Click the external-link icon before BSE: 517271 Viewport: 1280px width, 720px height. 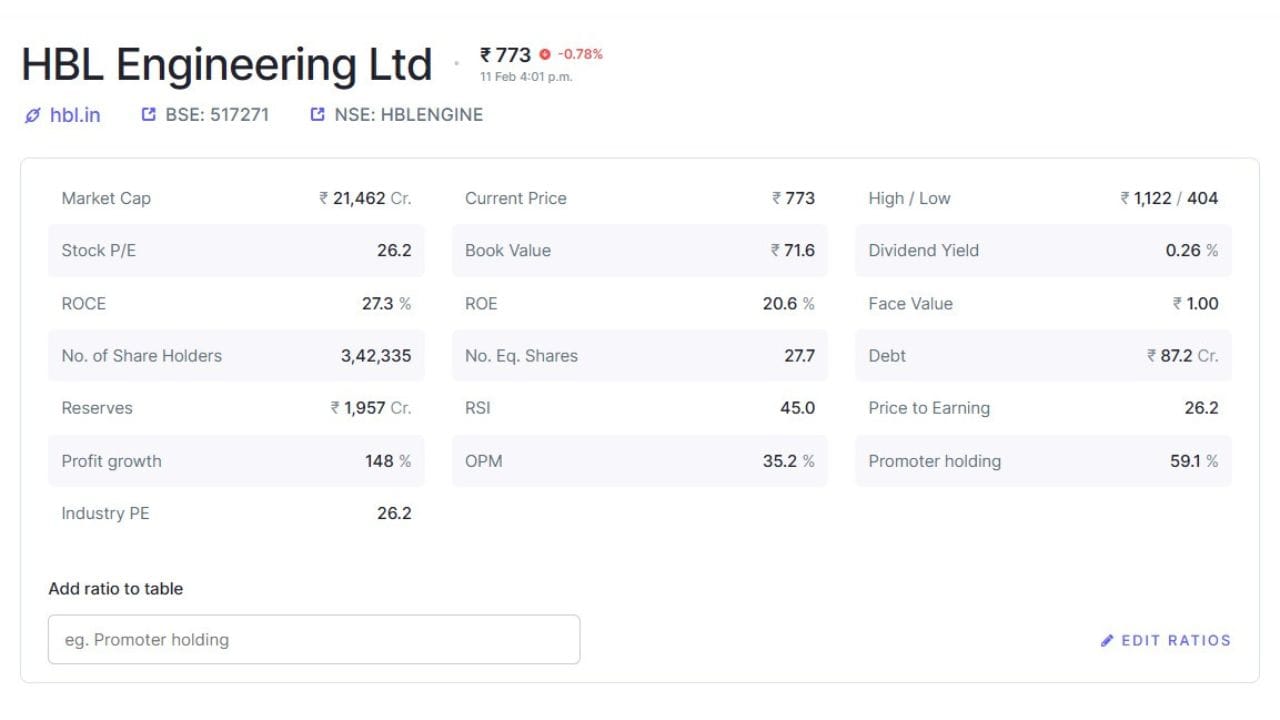pos(149,115)
